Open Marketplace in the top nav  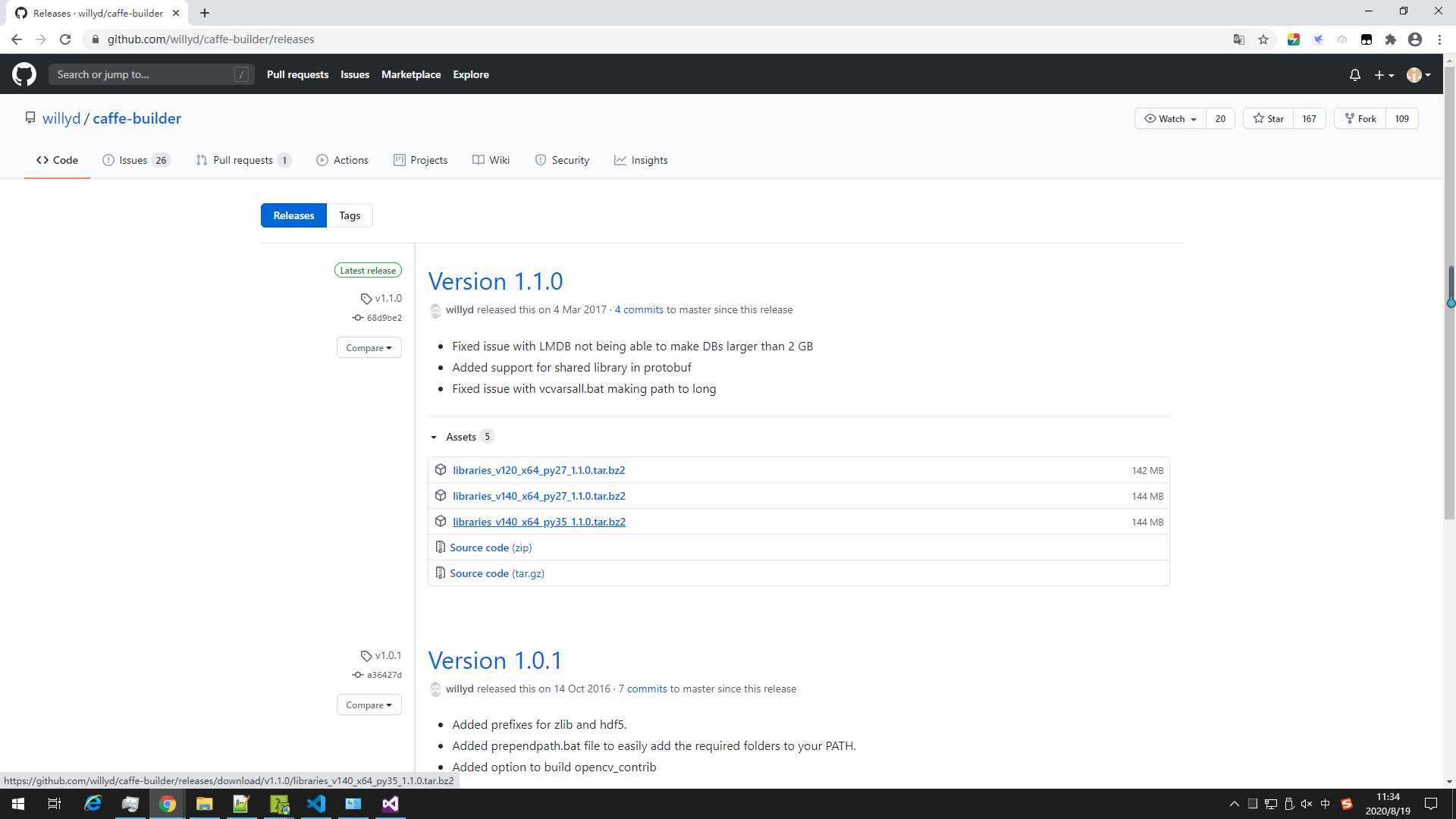coord(411,74)
